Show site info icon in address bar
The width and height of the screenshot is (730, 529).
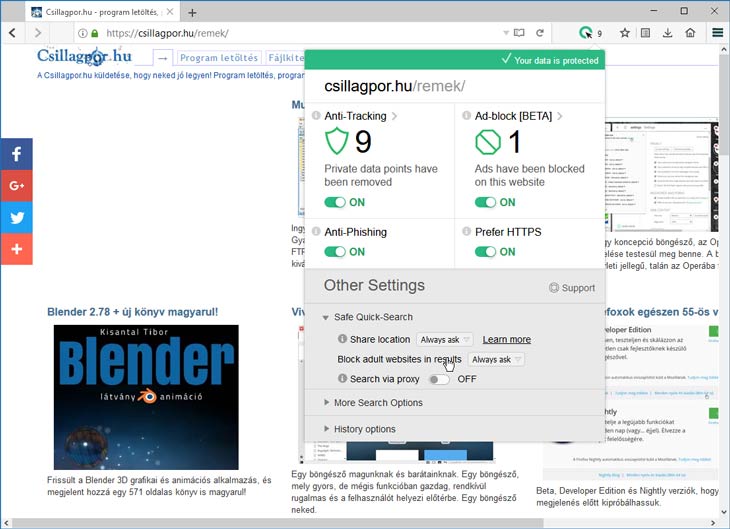click(x=82, y=33)
